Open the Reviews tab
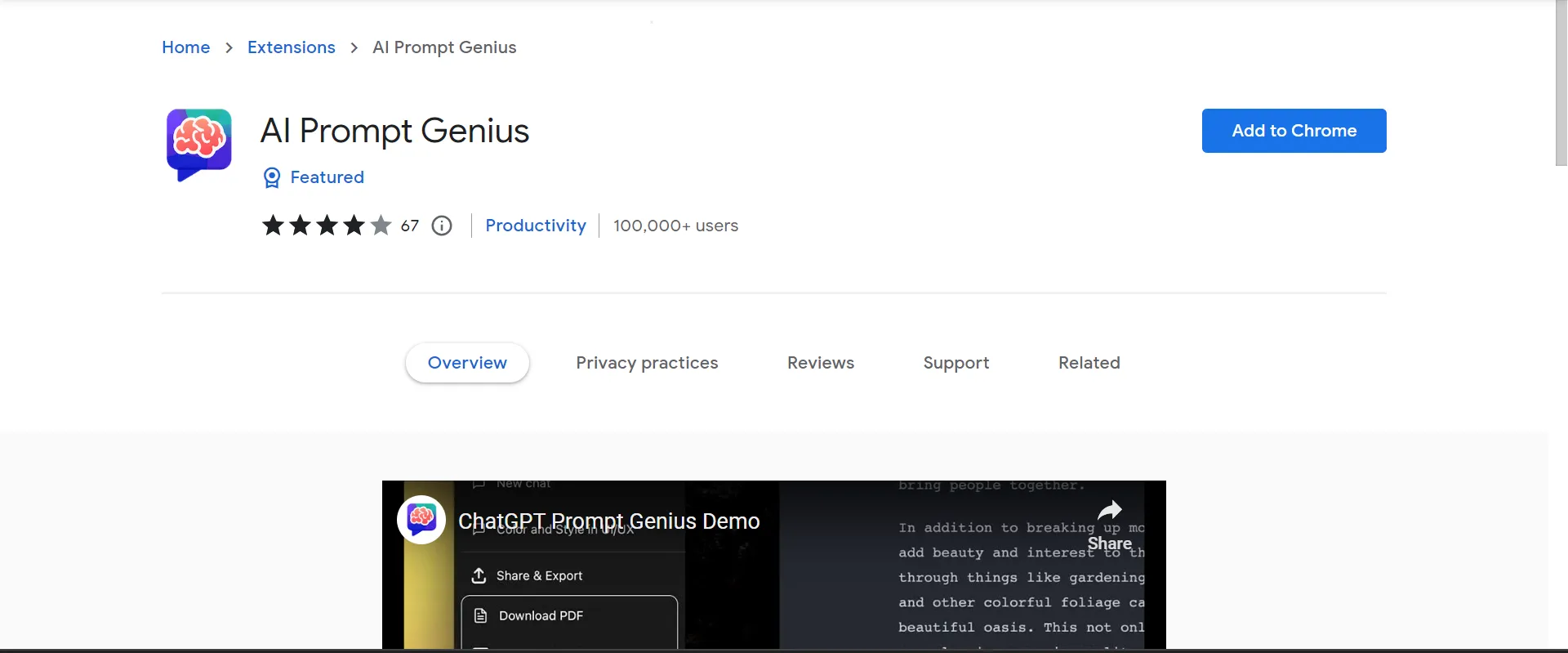The image size is (1568, 653). pyautogui.click(x=821, y=363)
